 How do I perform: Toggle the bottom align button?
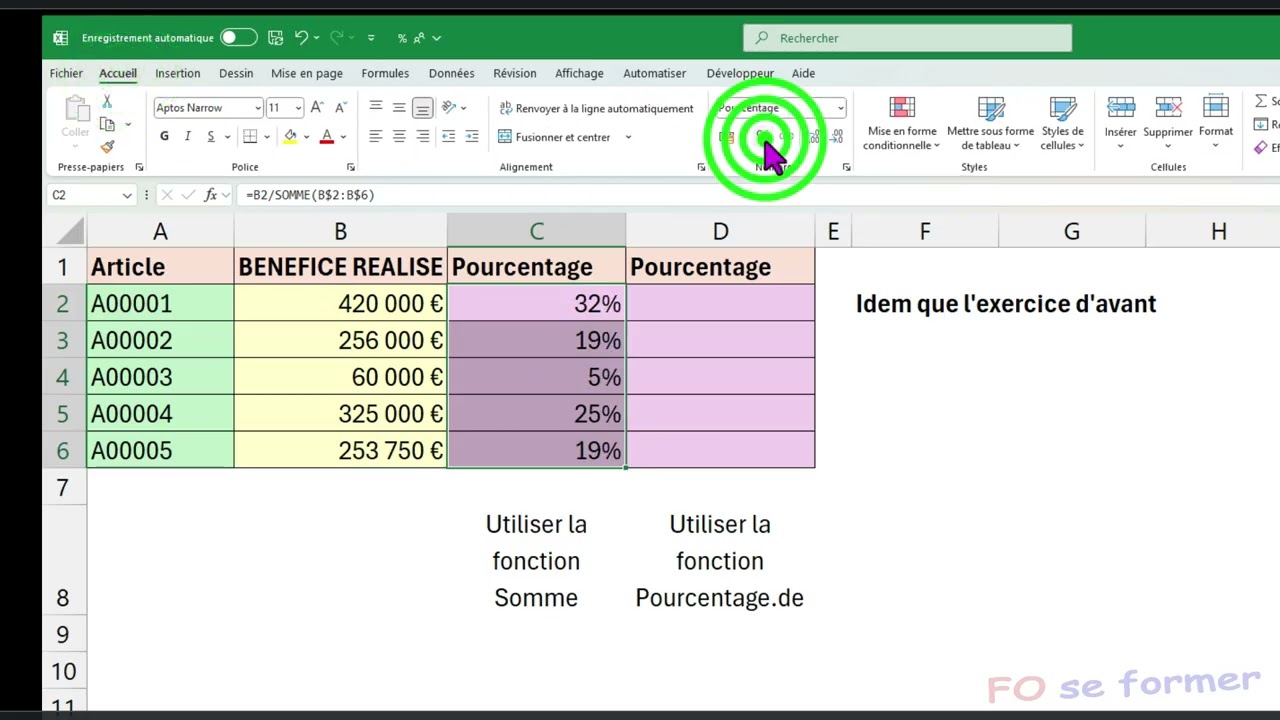[422, 107]
